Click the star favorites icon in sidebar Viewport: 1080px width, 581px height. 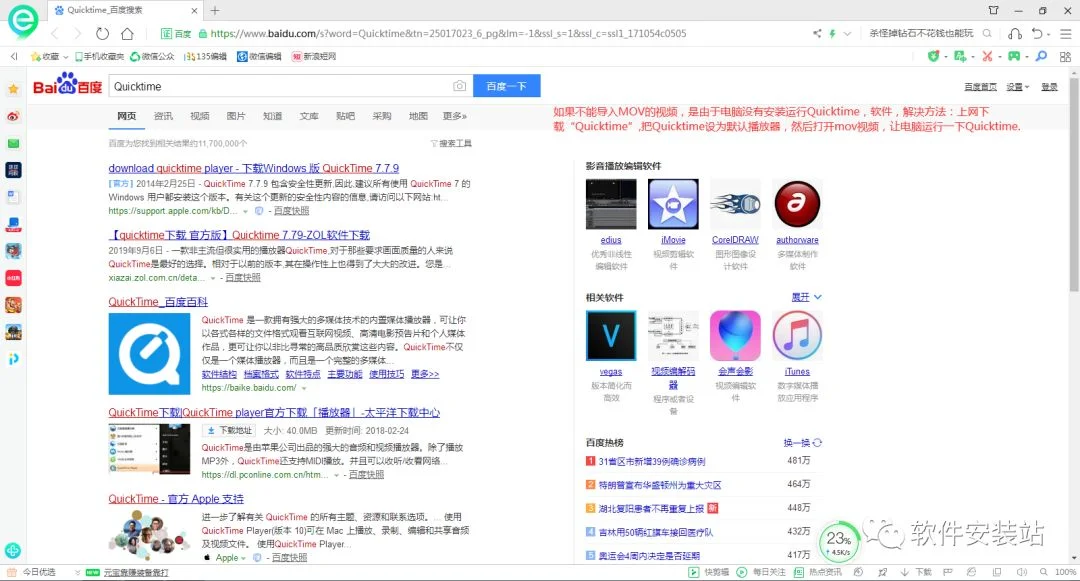click(x=13, y=89)
